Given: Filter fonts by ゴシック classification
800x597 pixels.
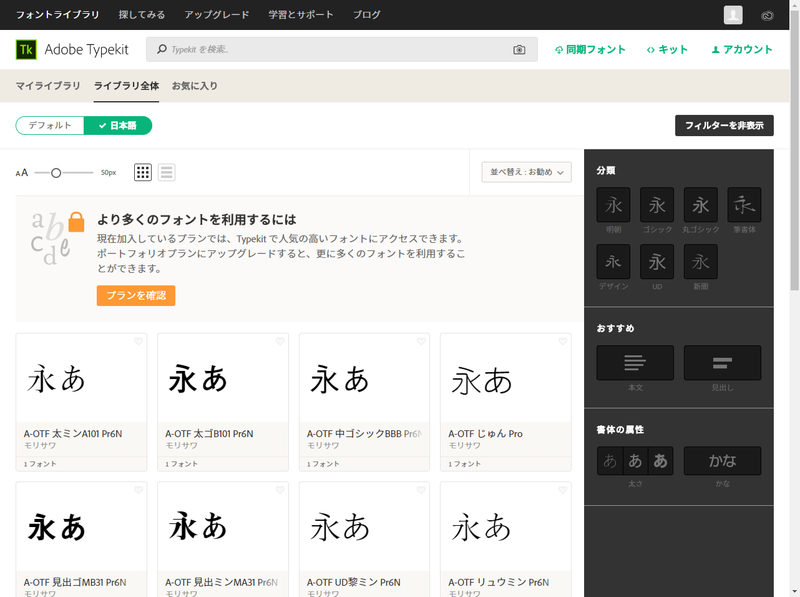Looking at the screenshot, I should pos(657,205).
